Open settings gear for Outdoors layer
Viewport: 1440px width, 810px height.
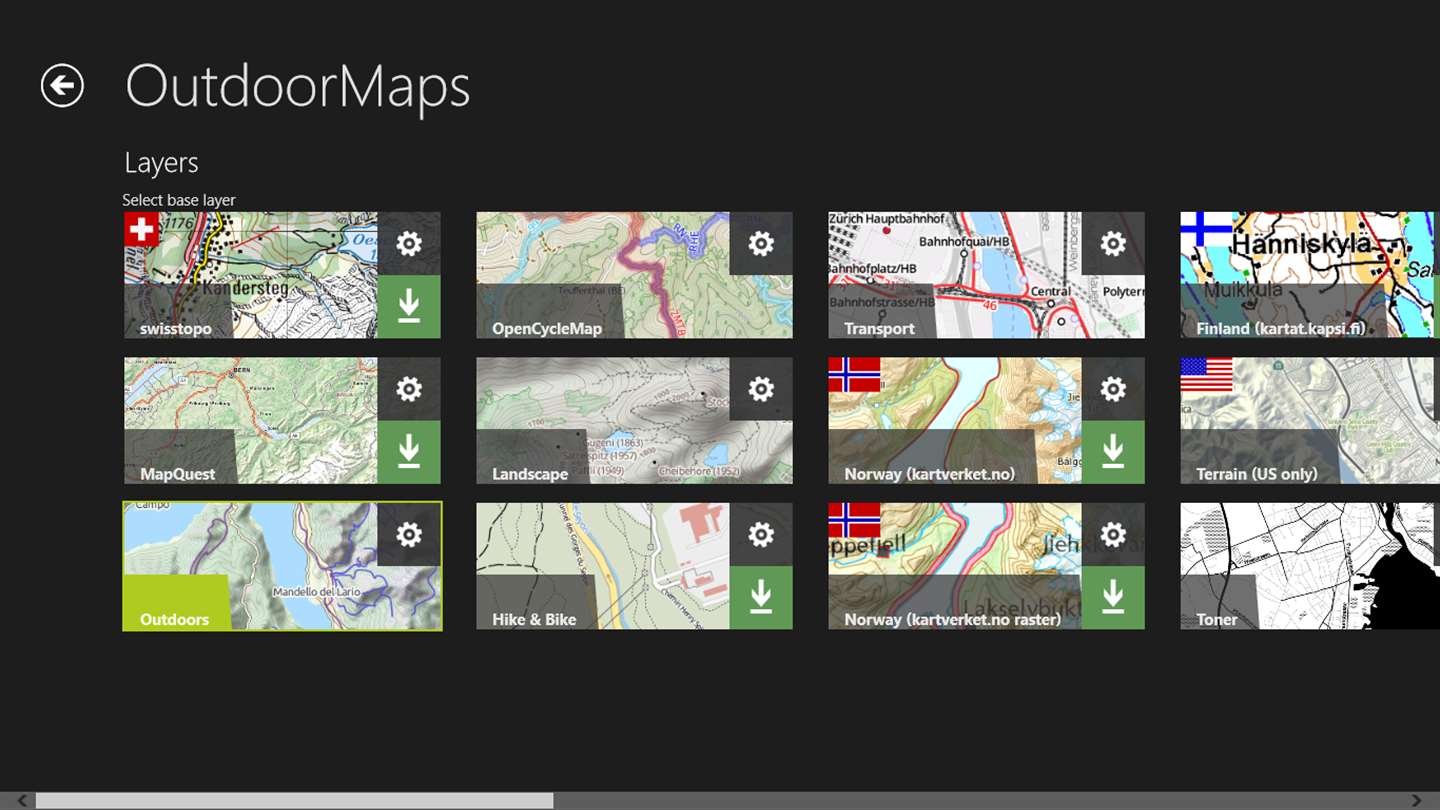409,535
